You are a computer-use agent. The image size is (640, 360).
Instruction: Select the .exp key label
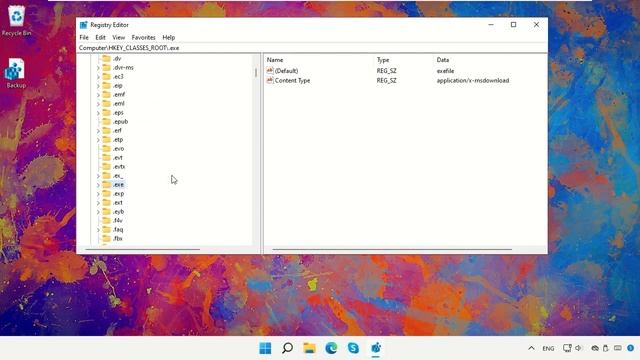pyautogui.click(x=118, y=193)
